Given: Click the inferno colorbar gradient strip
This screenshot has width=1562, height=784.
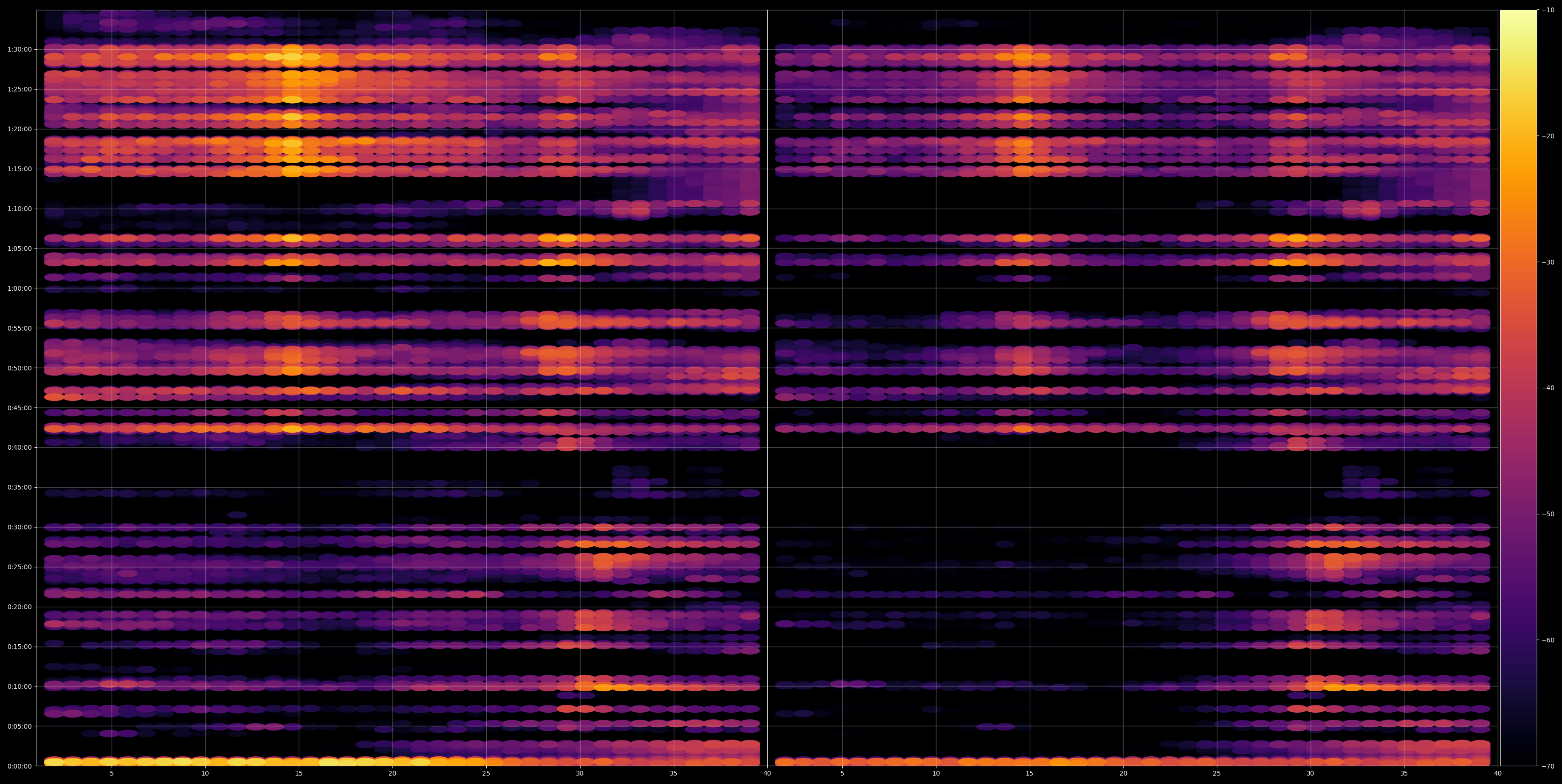Looking at the screenshot, I should [x=1518, y=388].
